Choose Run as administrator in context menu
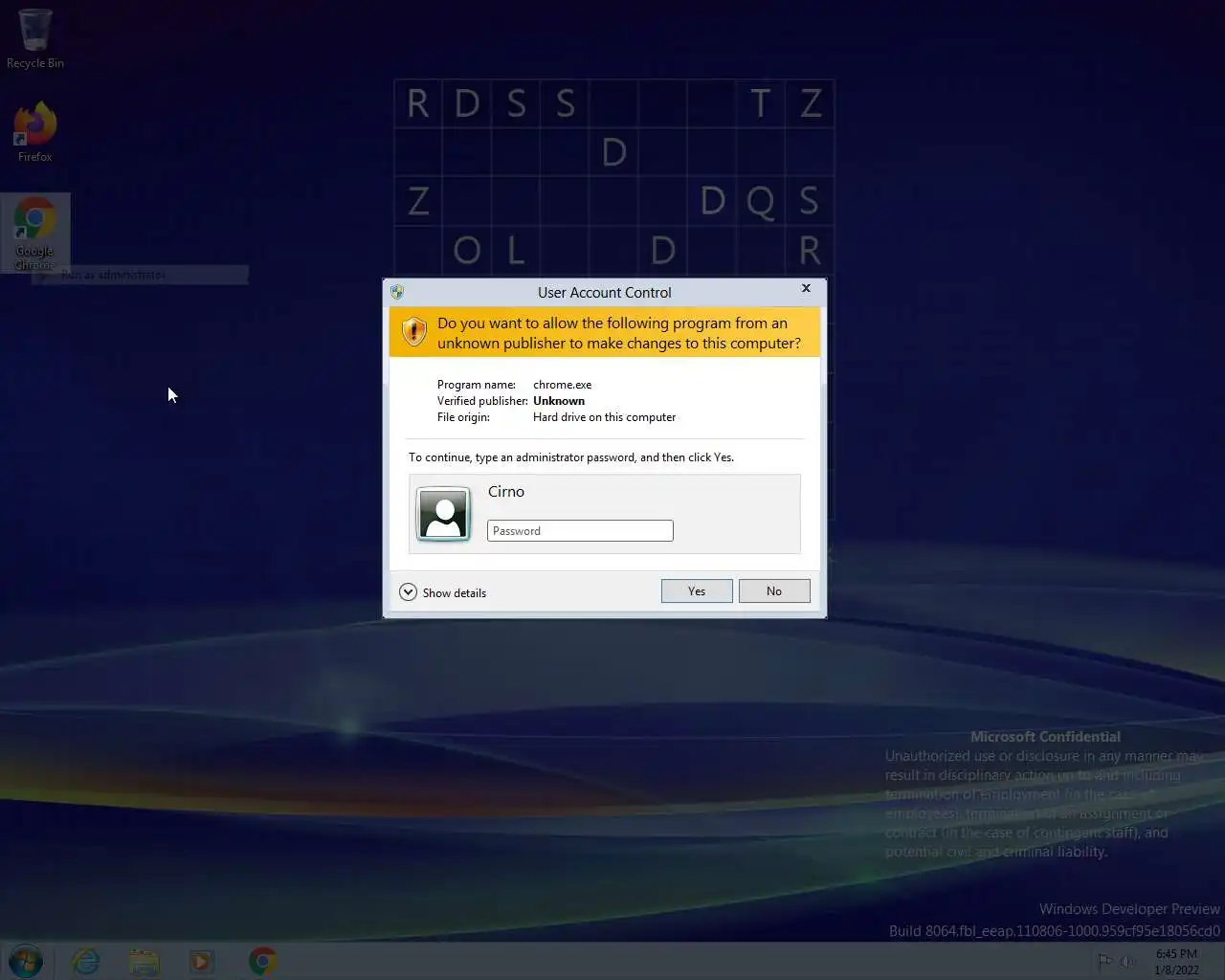Screen dimensions: 1225x980 coord(140,275)
